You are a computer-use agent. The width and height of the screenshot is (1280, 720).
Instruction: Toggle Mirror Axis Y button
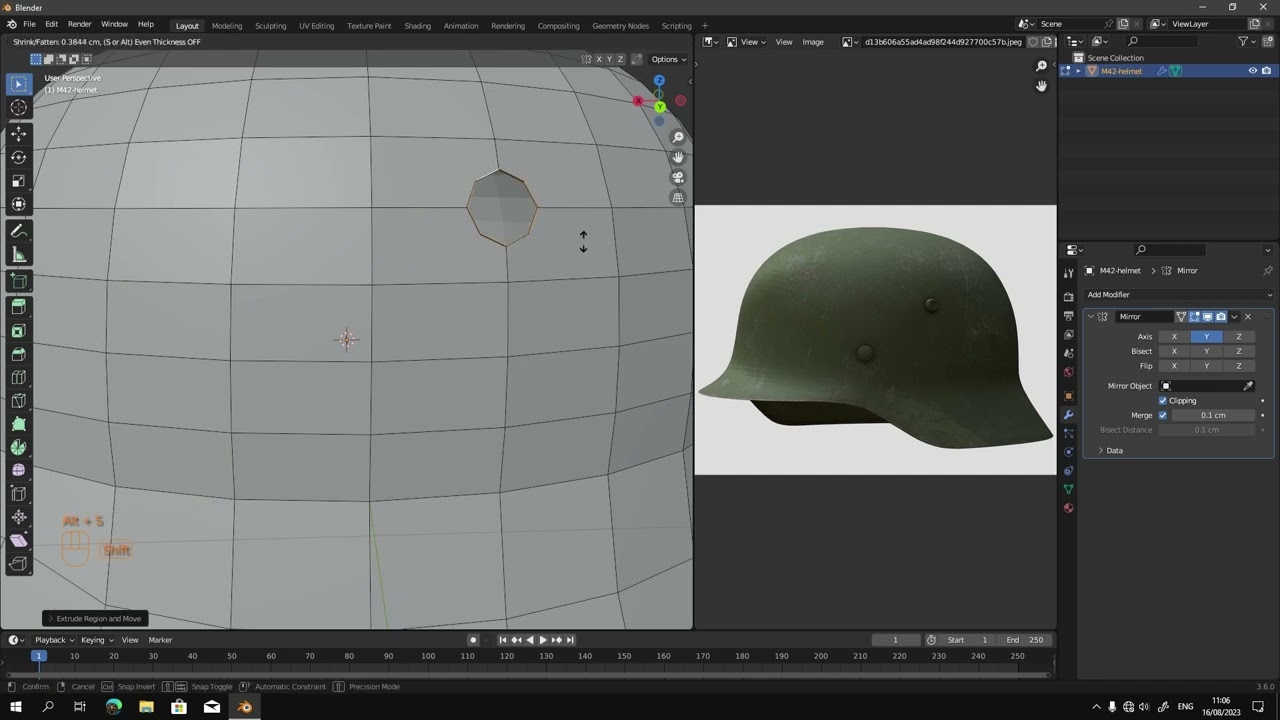1206,337
